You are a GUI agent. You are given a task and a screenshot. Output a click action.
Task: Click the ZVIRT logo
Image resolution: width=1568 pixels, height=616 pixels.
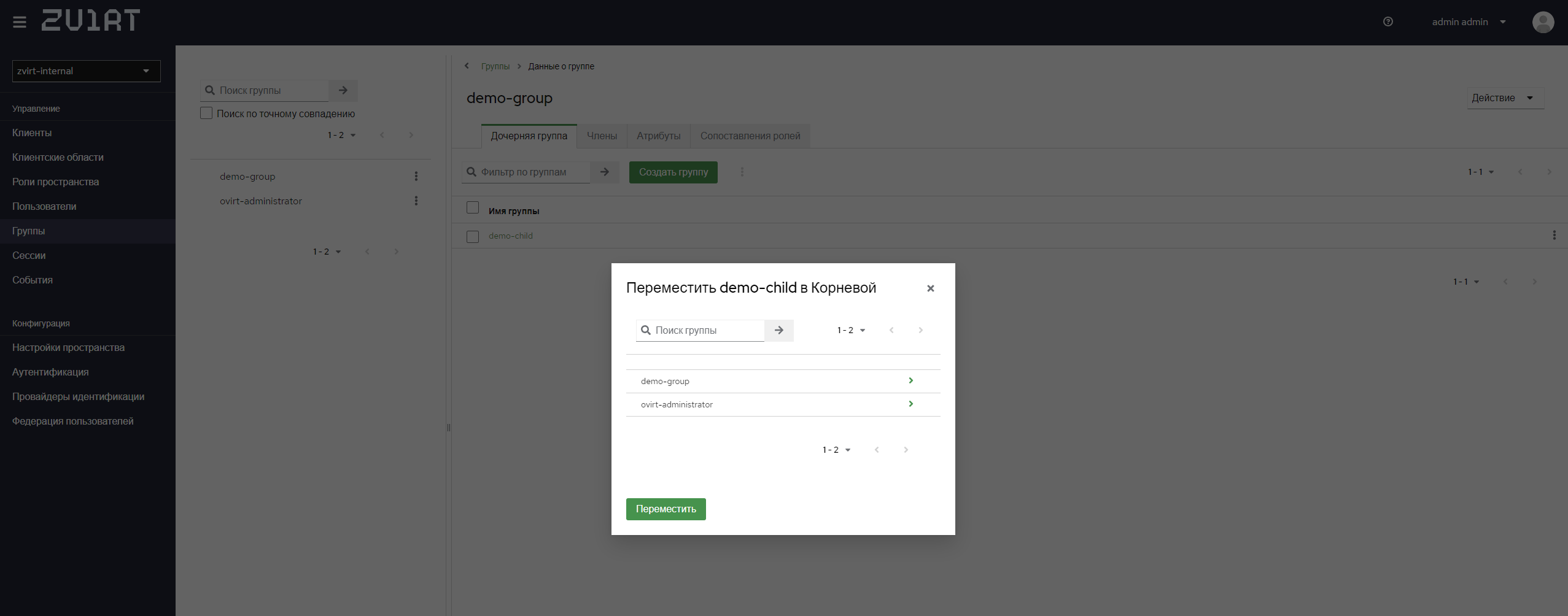[91, 20]
